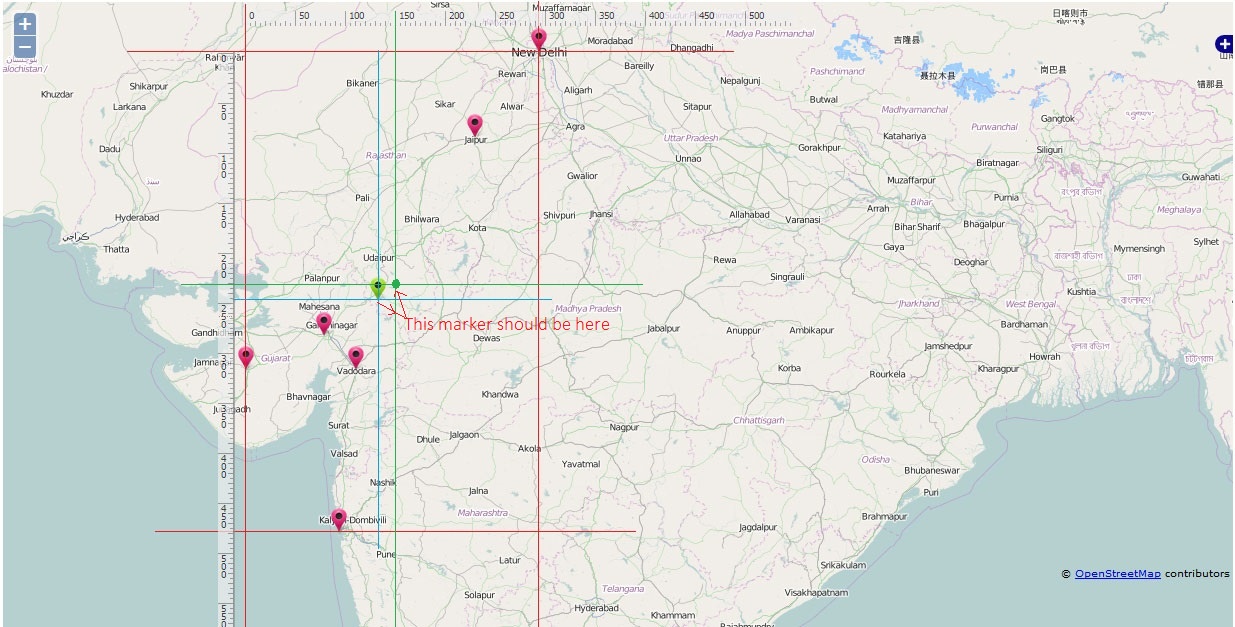Click the Bikaner city label
Image resolution: width=1235 pixels, height=627 pixels.
(362, 83)
